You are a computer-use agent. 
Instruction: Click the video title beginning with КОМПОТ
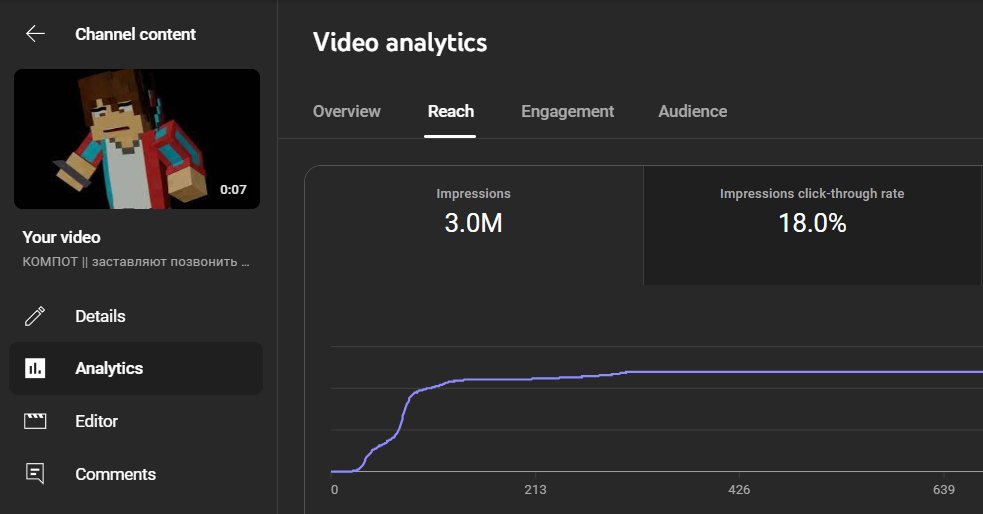click(x=136, y=261)
